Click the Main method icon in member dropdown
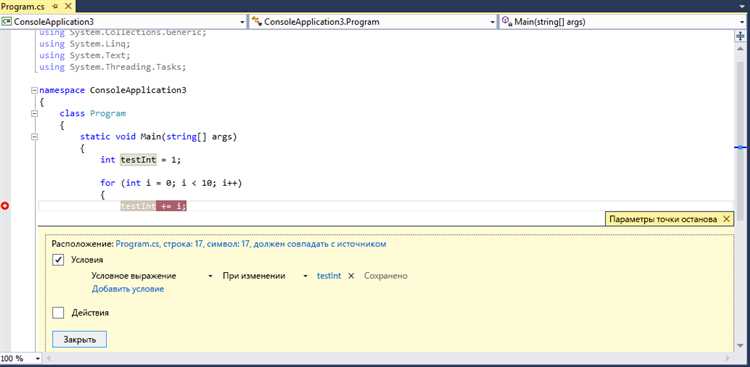This screenshot has height=367, width=750. click(x=507, y=22)
